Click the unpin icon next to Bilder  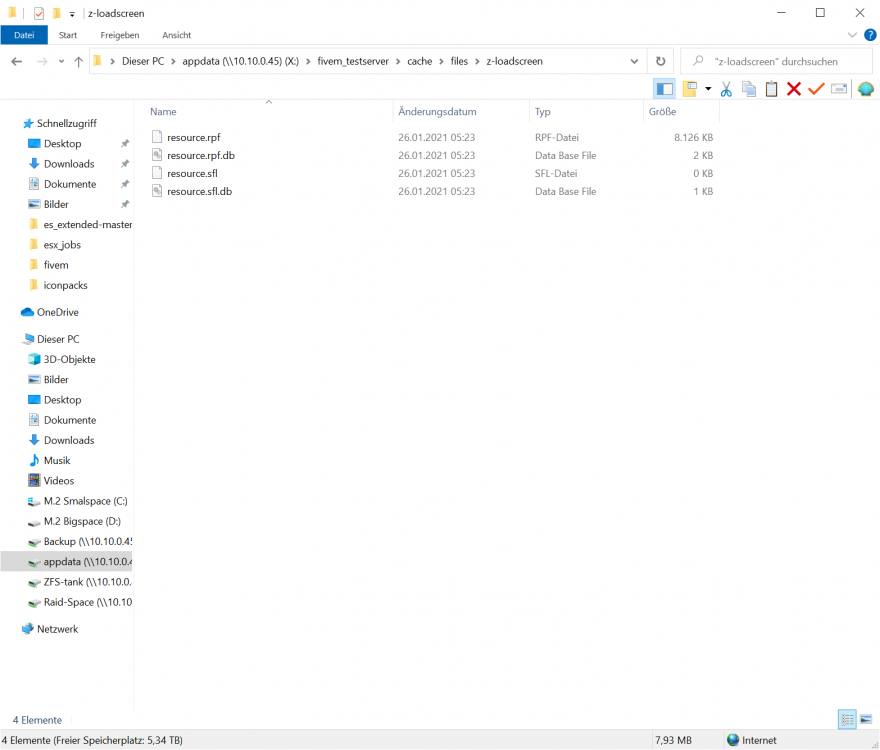125,204
